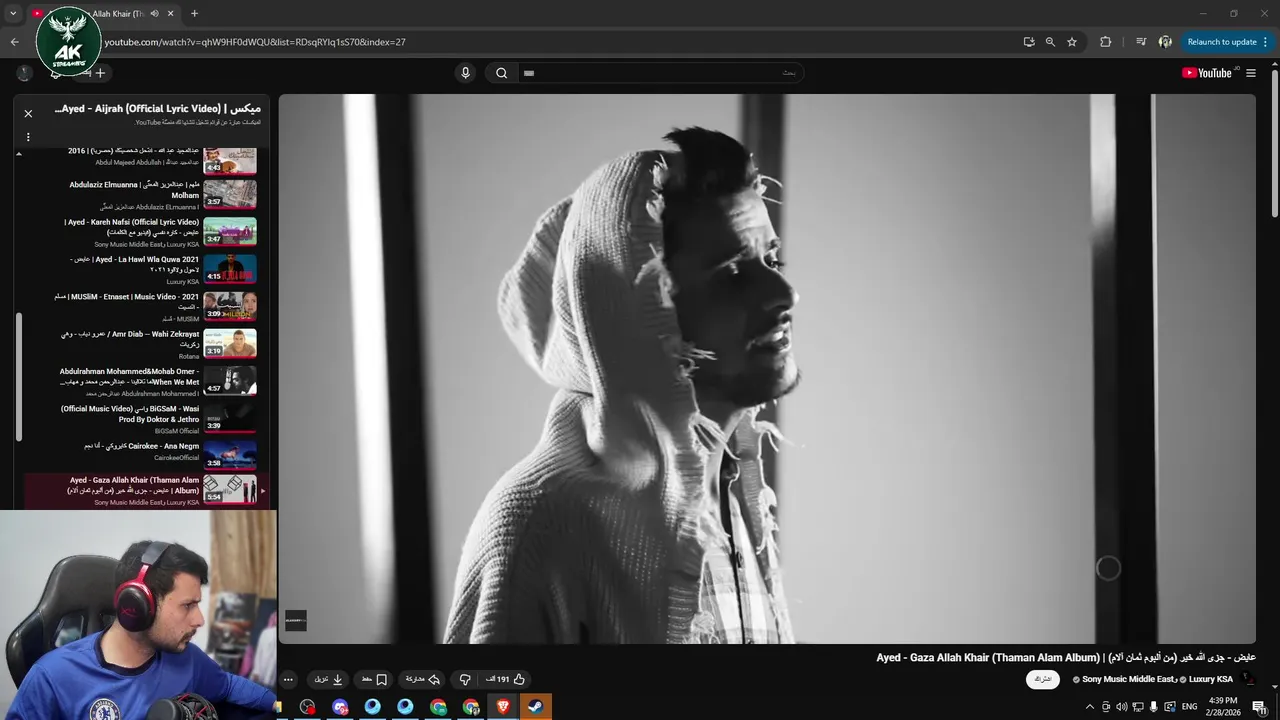
Task: Open the media controls icon in toolbar
Action: 1141,42
